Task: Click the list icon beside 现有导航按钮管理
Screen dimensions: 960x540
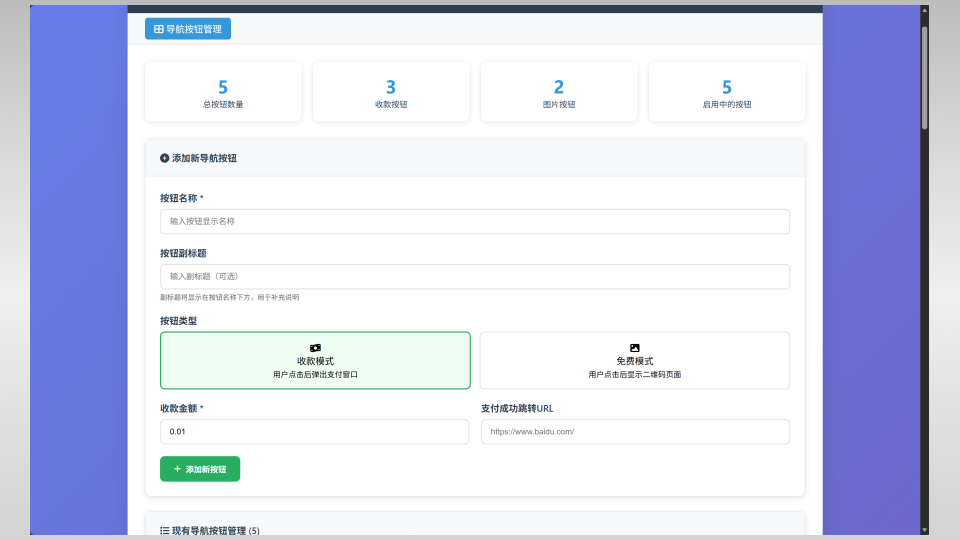Action: tap(165, 531)
